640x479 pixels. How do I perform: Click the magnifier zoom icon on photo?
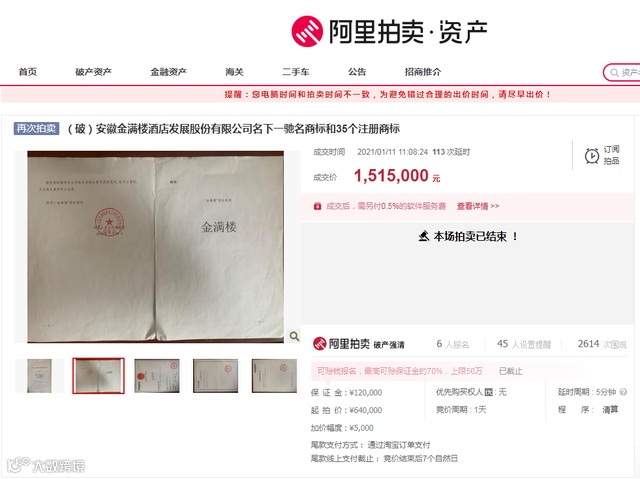point(294,336)
